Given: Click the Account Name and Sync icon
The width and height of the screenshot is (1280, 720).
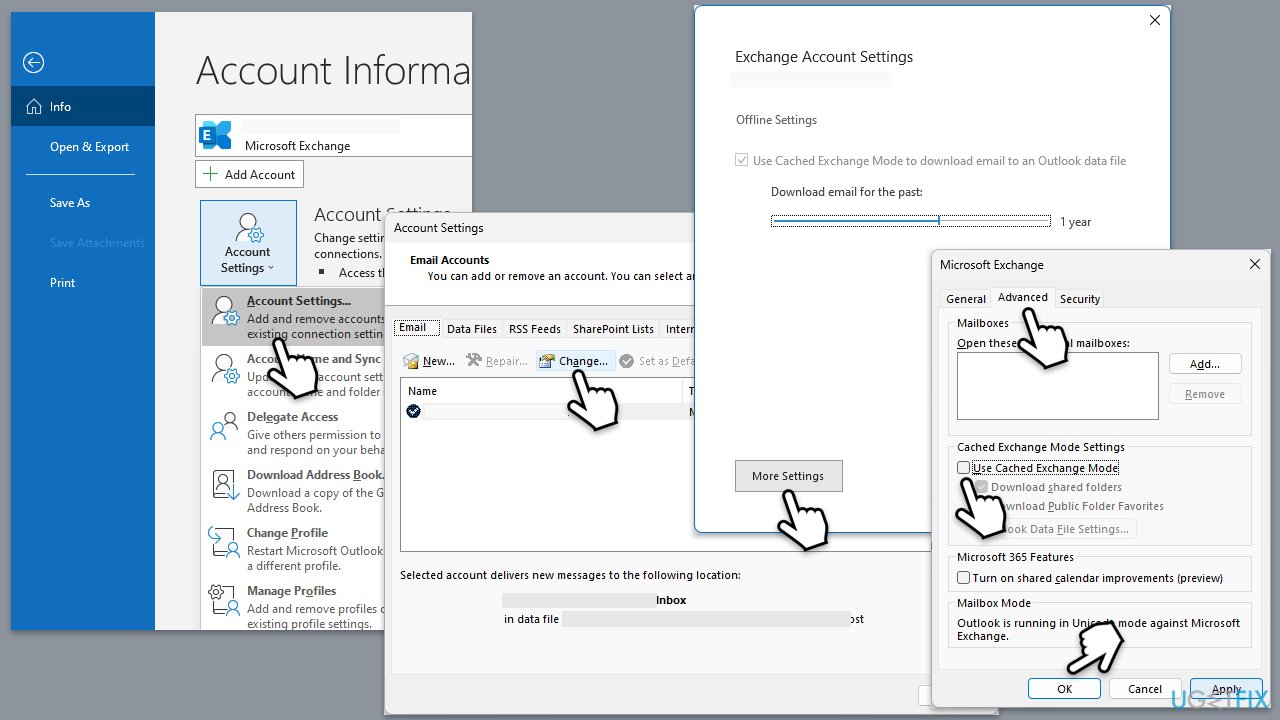Looking at the screenshot, I should [x=224, y=369].
